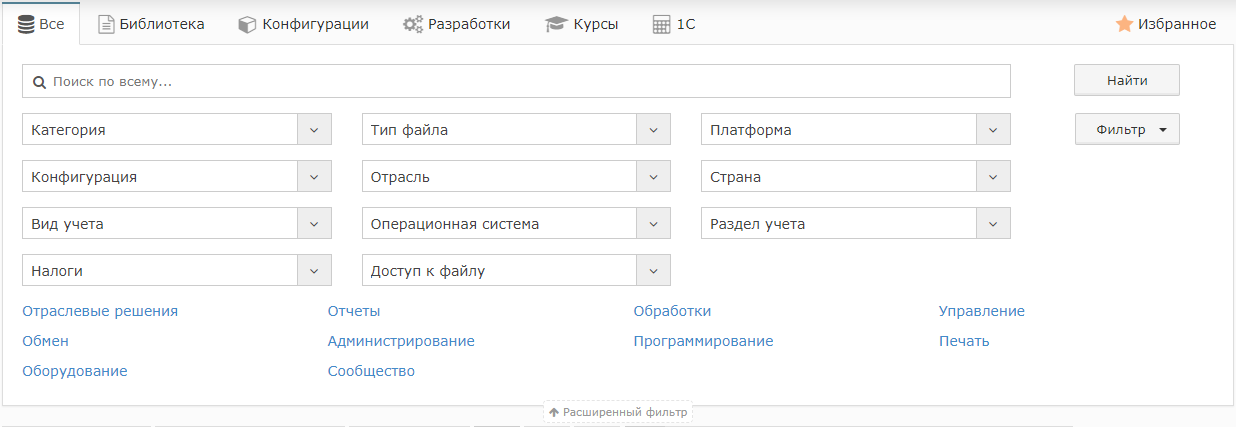Click the document icon beside Библиотека
Viewport: 1236px width, 427px height.
[106, 24]
